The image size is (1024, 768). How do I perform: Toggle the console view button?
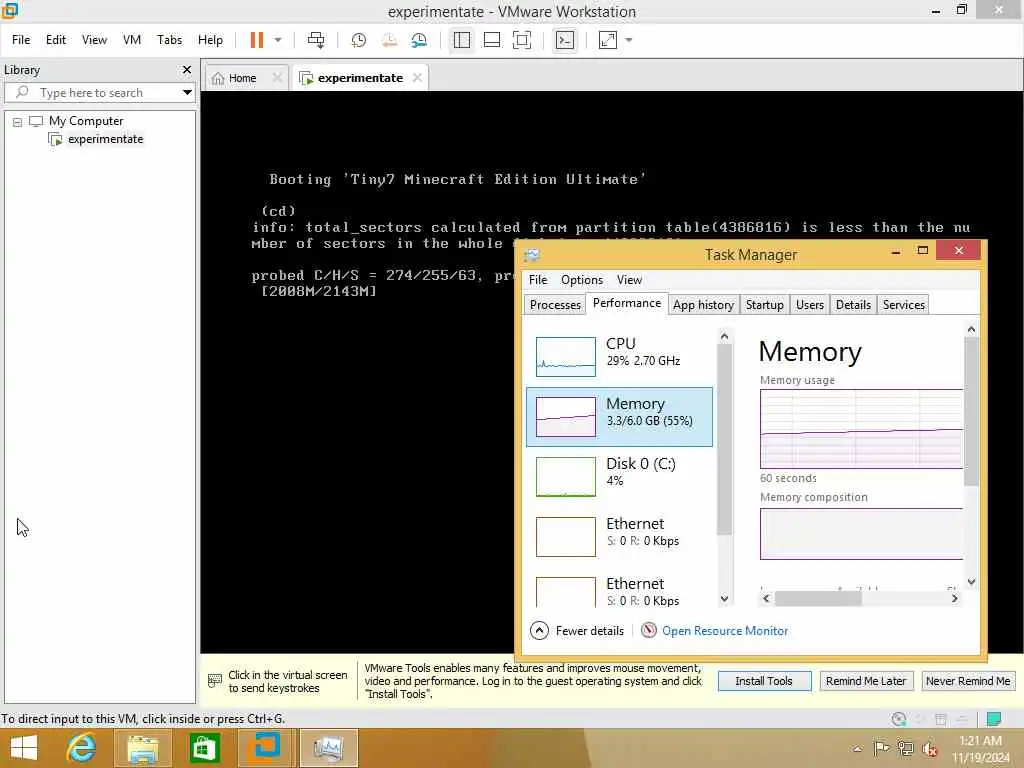click(565, 40)
